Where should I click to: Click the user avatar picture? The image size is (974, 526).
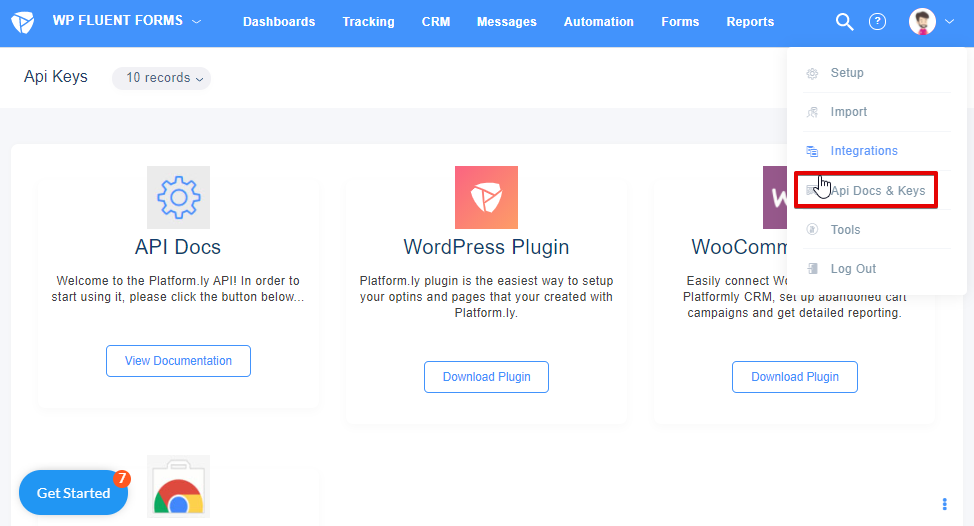[x=922, y=22]
